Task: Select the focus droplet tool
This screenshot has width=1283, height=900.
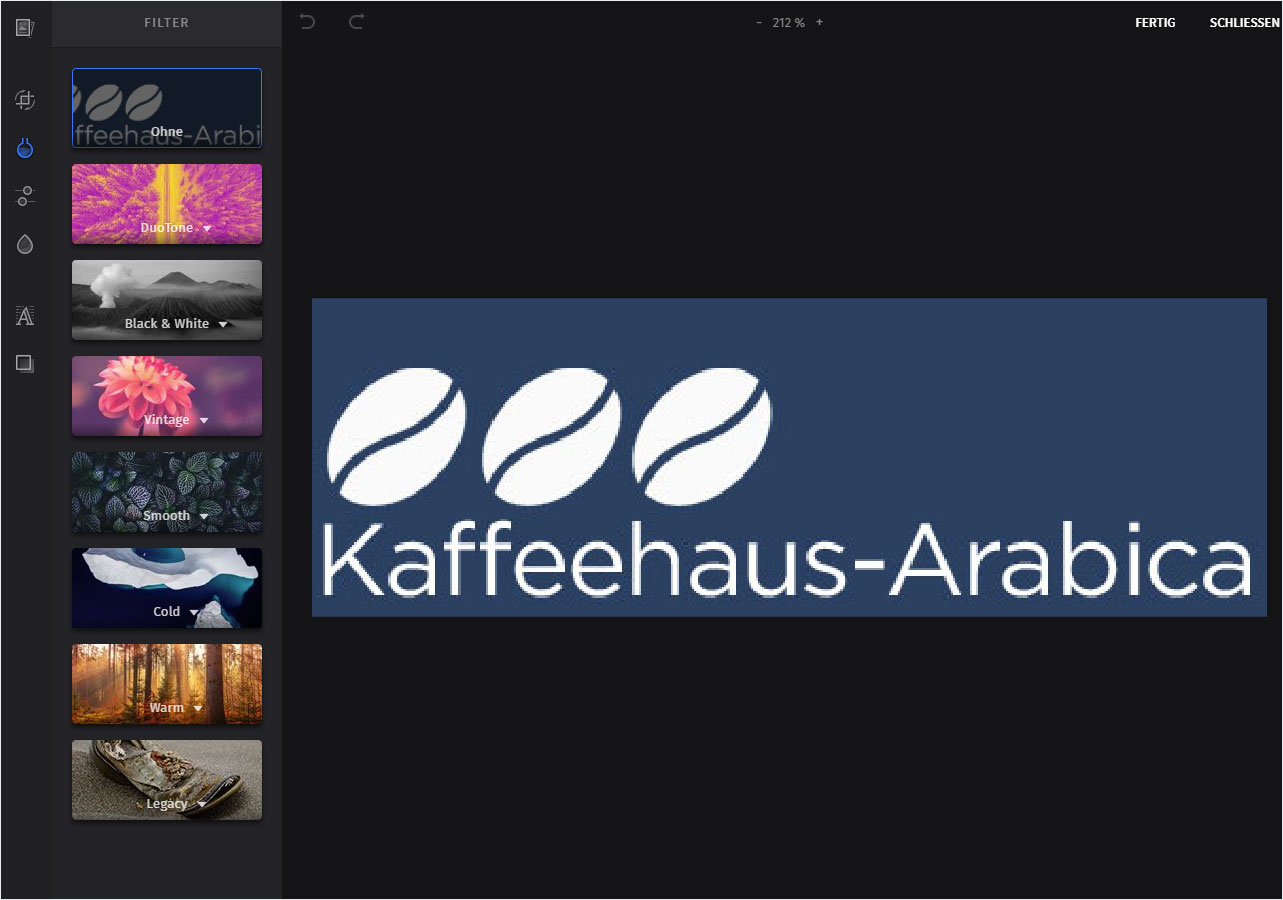Action: pyautogui.click(x=25, y=244)
